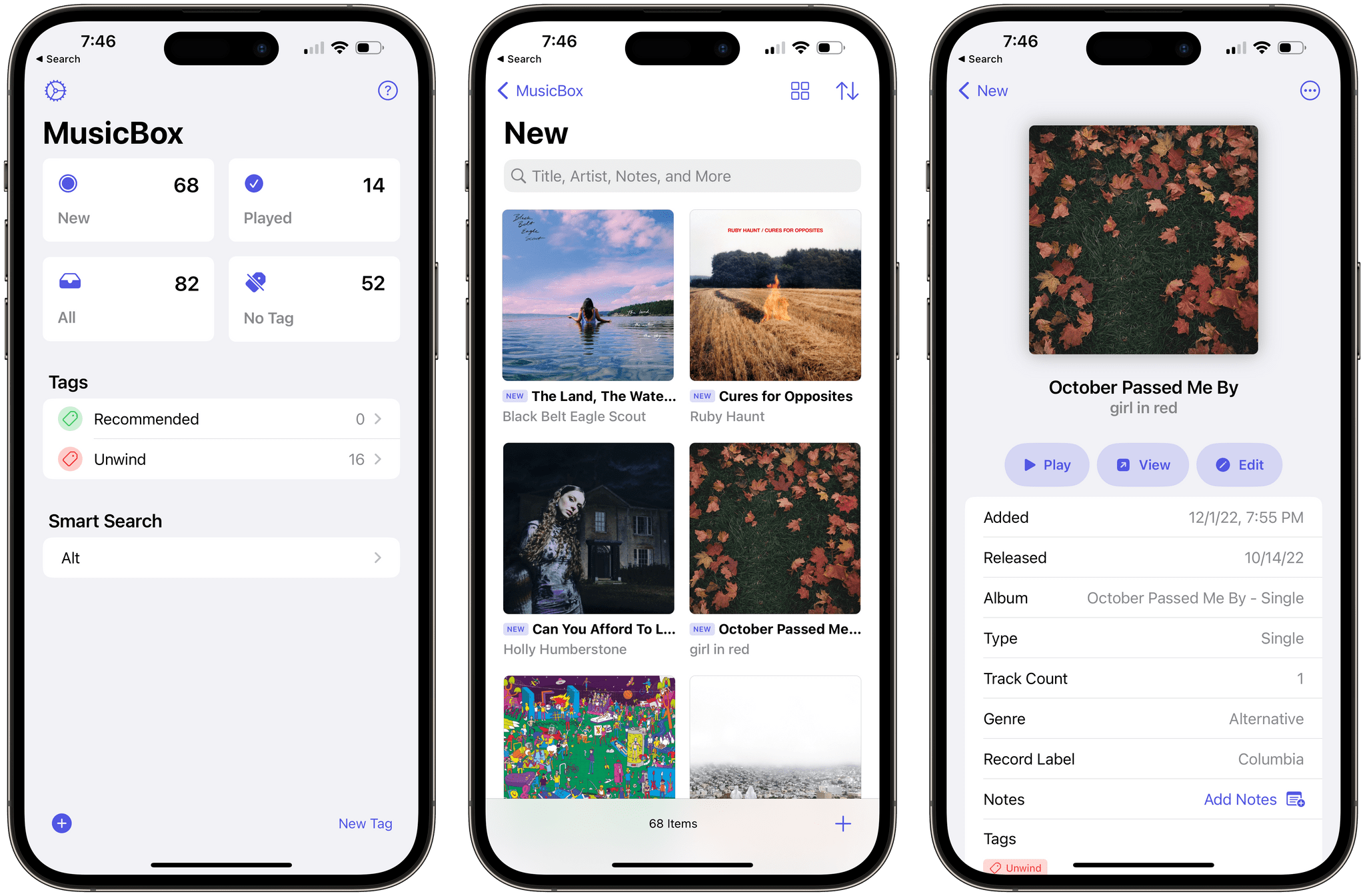
Task: Tap the add item plus button
Action: [x=843, y=822]
